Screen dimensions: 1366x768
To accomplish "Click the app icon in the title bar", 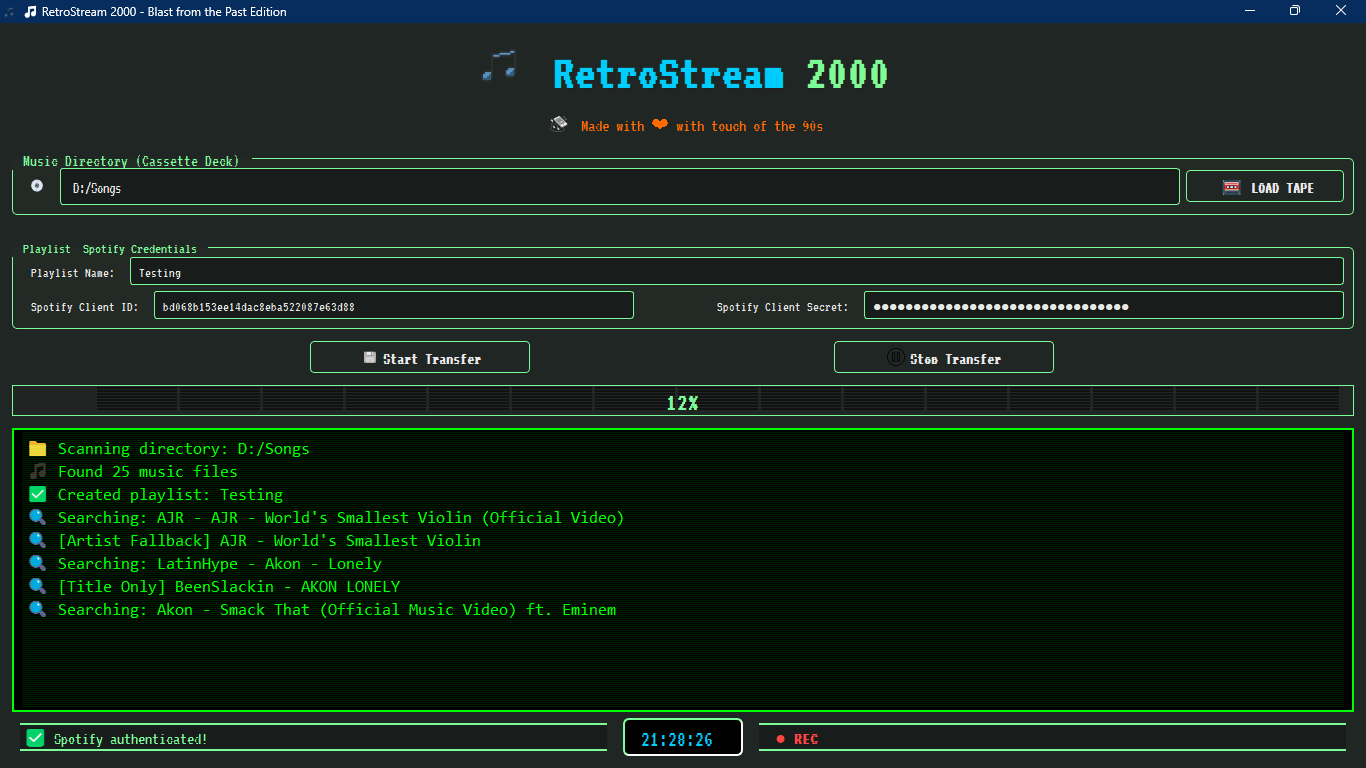I will [x=30, y=11].
